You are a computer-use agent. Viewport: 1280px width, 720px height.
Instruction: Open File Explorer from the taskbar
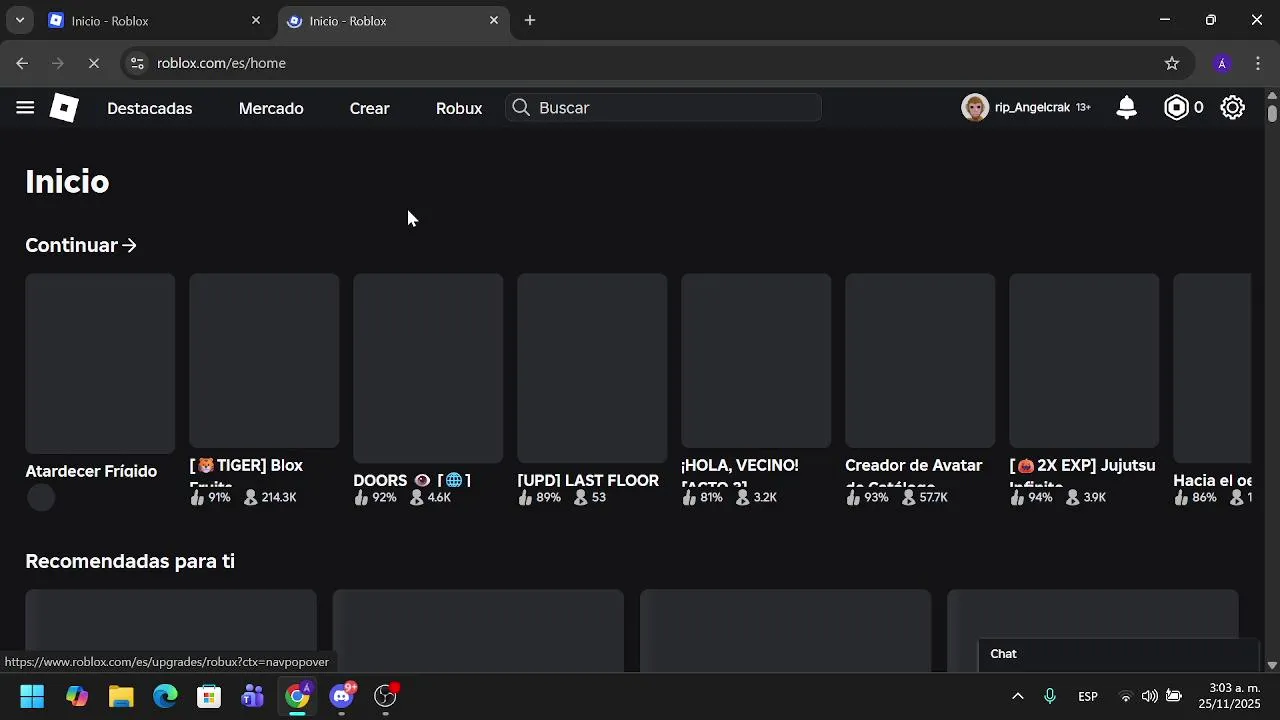click(x=121, y=696)
